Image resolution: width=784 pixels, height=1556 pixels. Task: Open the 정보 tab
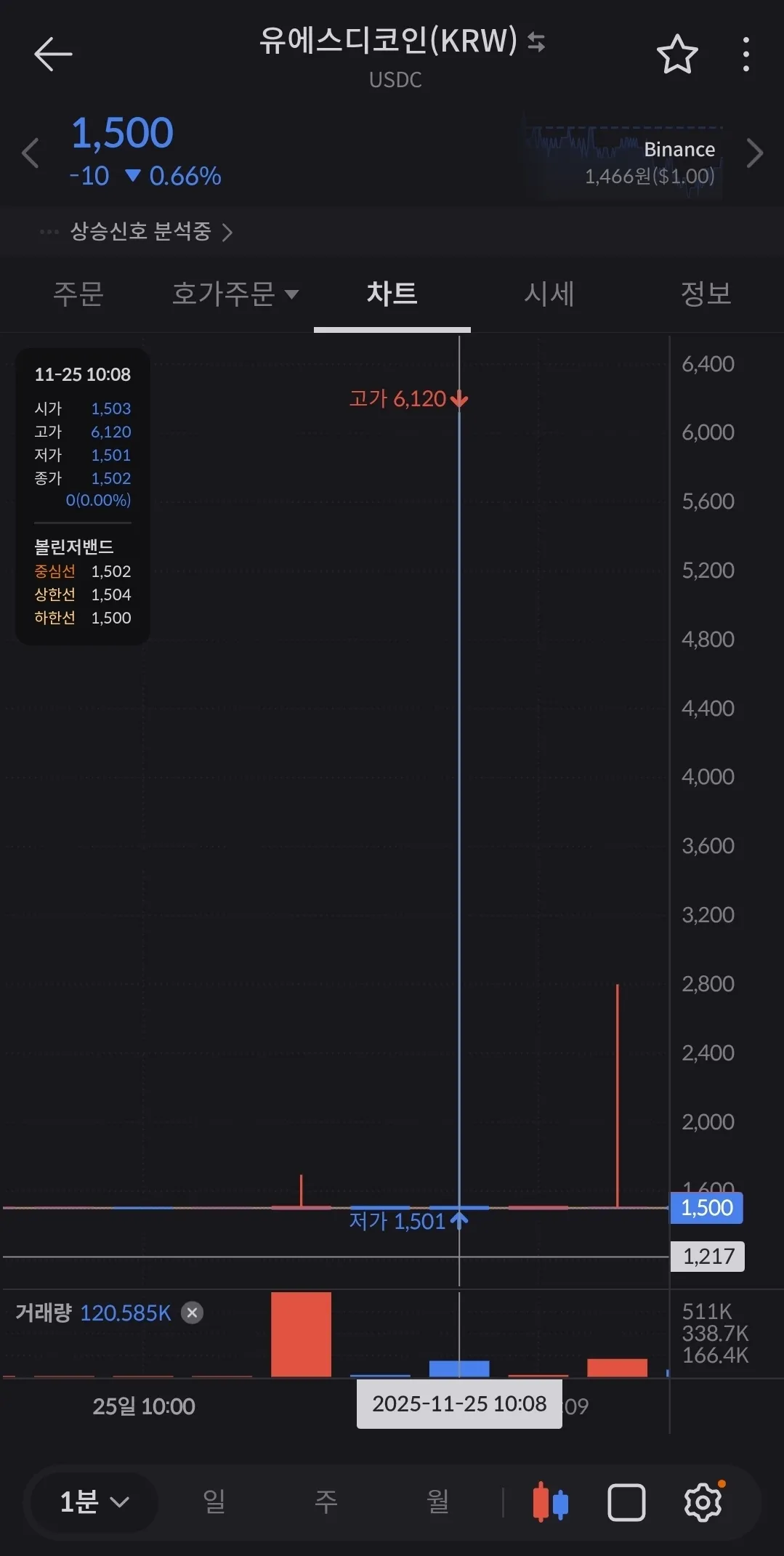click(706, 294)
